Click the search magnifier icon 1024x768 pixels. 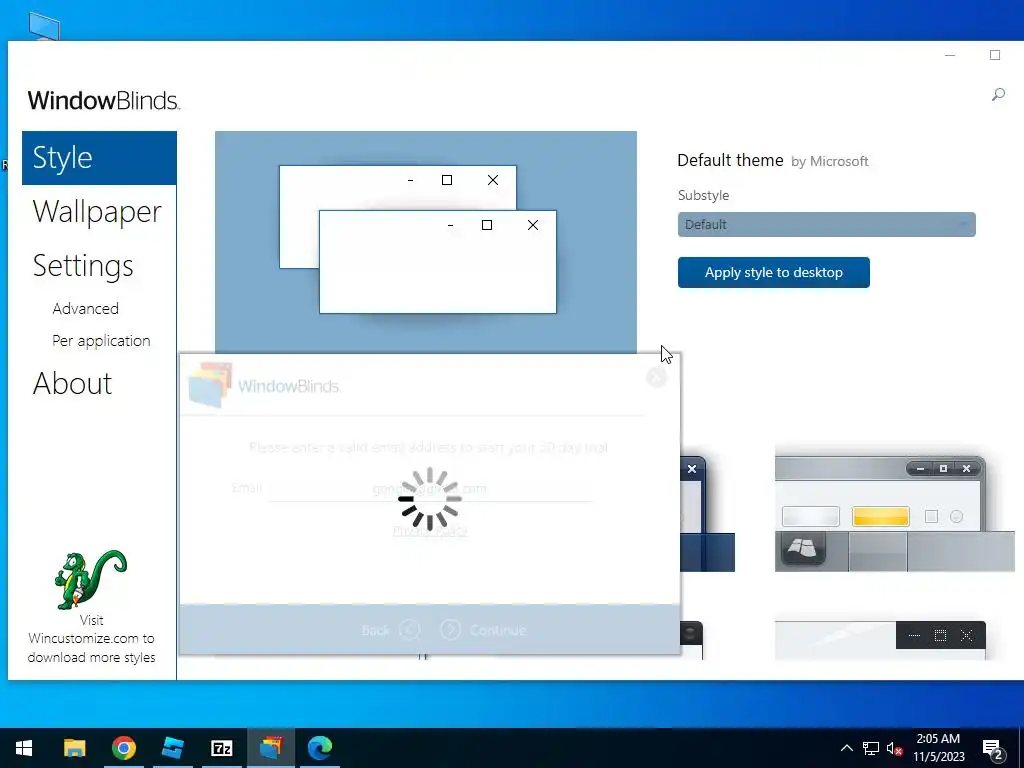coord(998,95)
